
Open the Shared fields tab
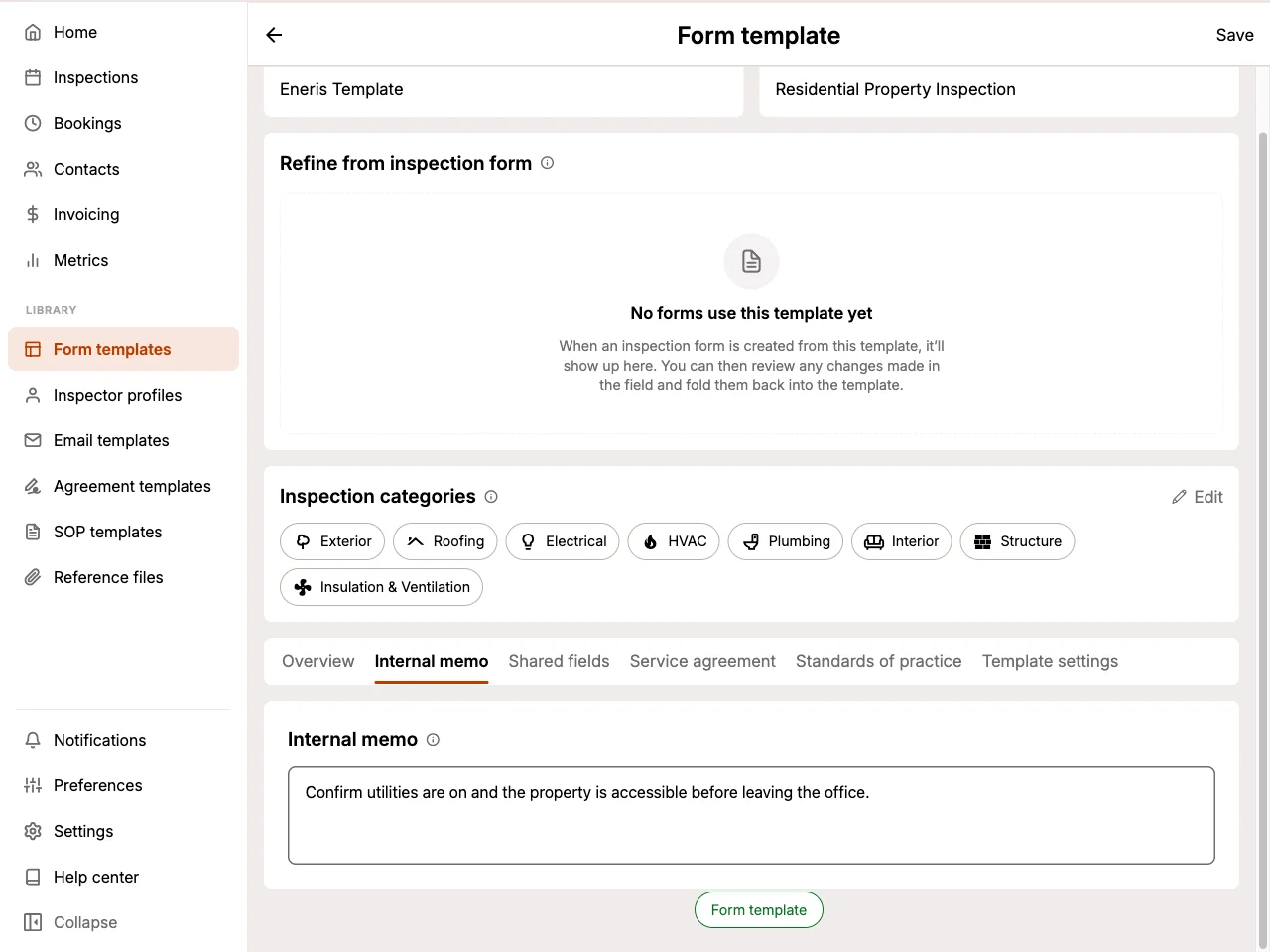pyautogui.click(x=559, y=661)
